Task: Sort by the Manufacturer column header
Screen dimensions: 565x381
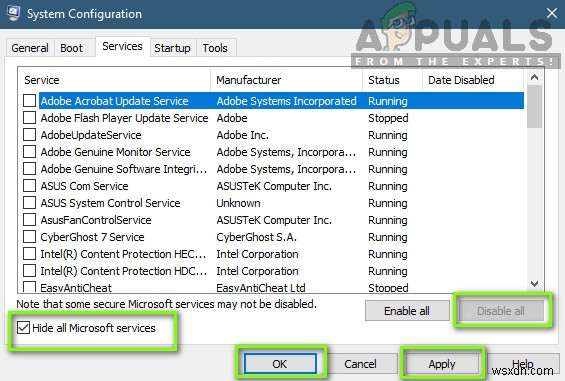Action: [x=286, y=80]
